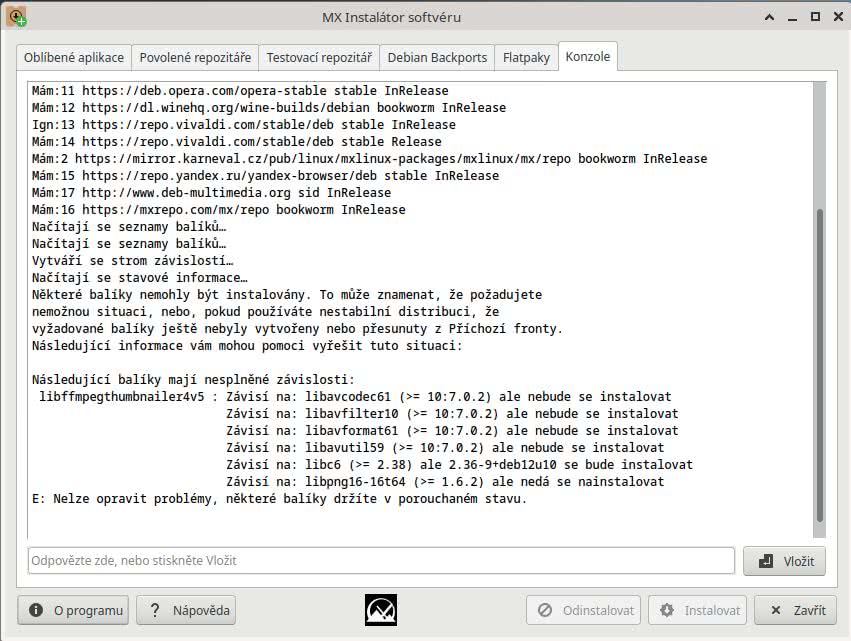Click the libavfilter10 dependency line

(x=452, y=413)
